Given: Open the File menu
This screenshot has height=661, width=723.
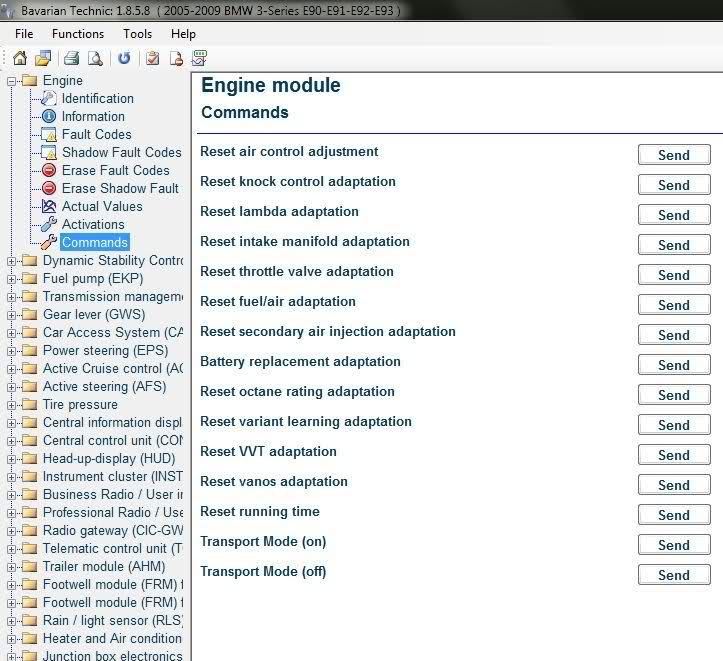Looking at the screenshot, I should pos(24,34).
